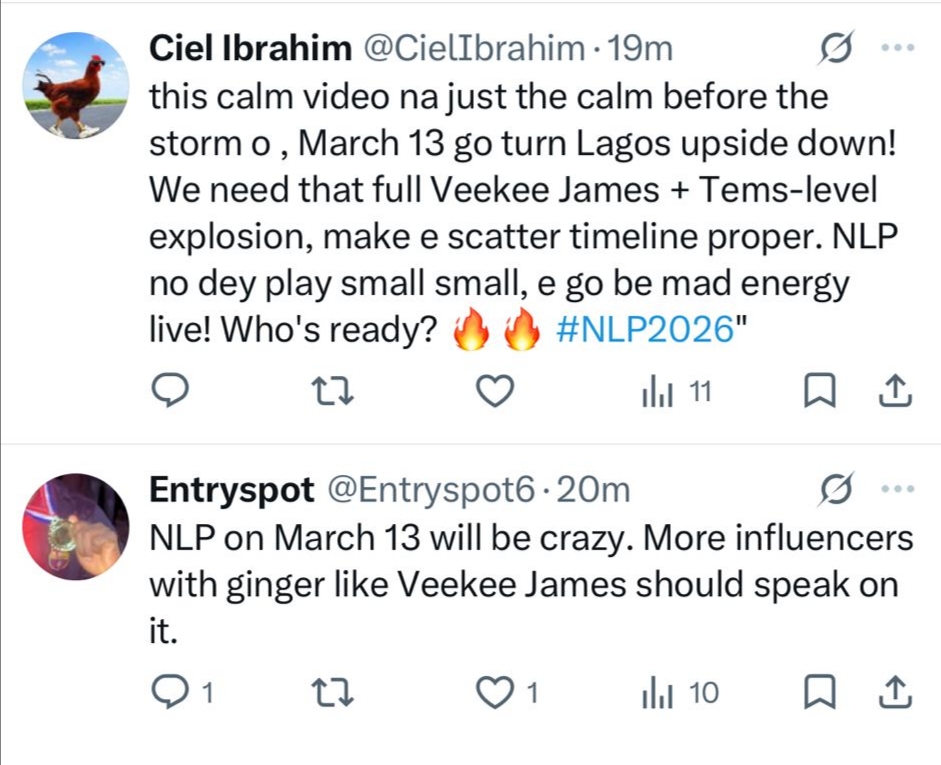Open Ciel Ibrahim's chicken profile picture
The image size is (941, 765).
coord(71,85)
